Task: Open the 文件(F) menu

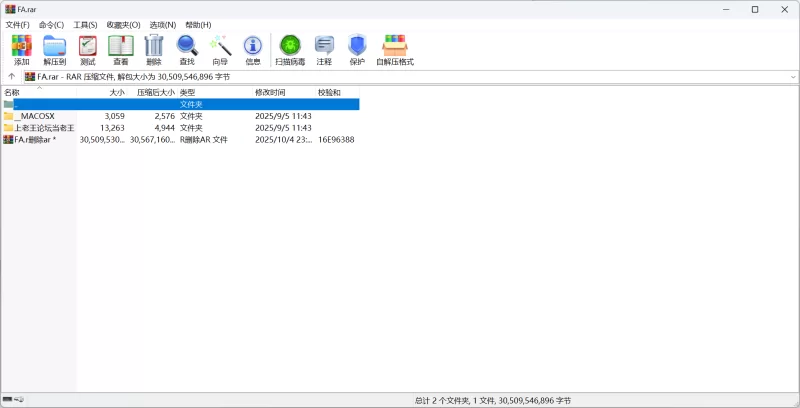Action: point(18,24)
